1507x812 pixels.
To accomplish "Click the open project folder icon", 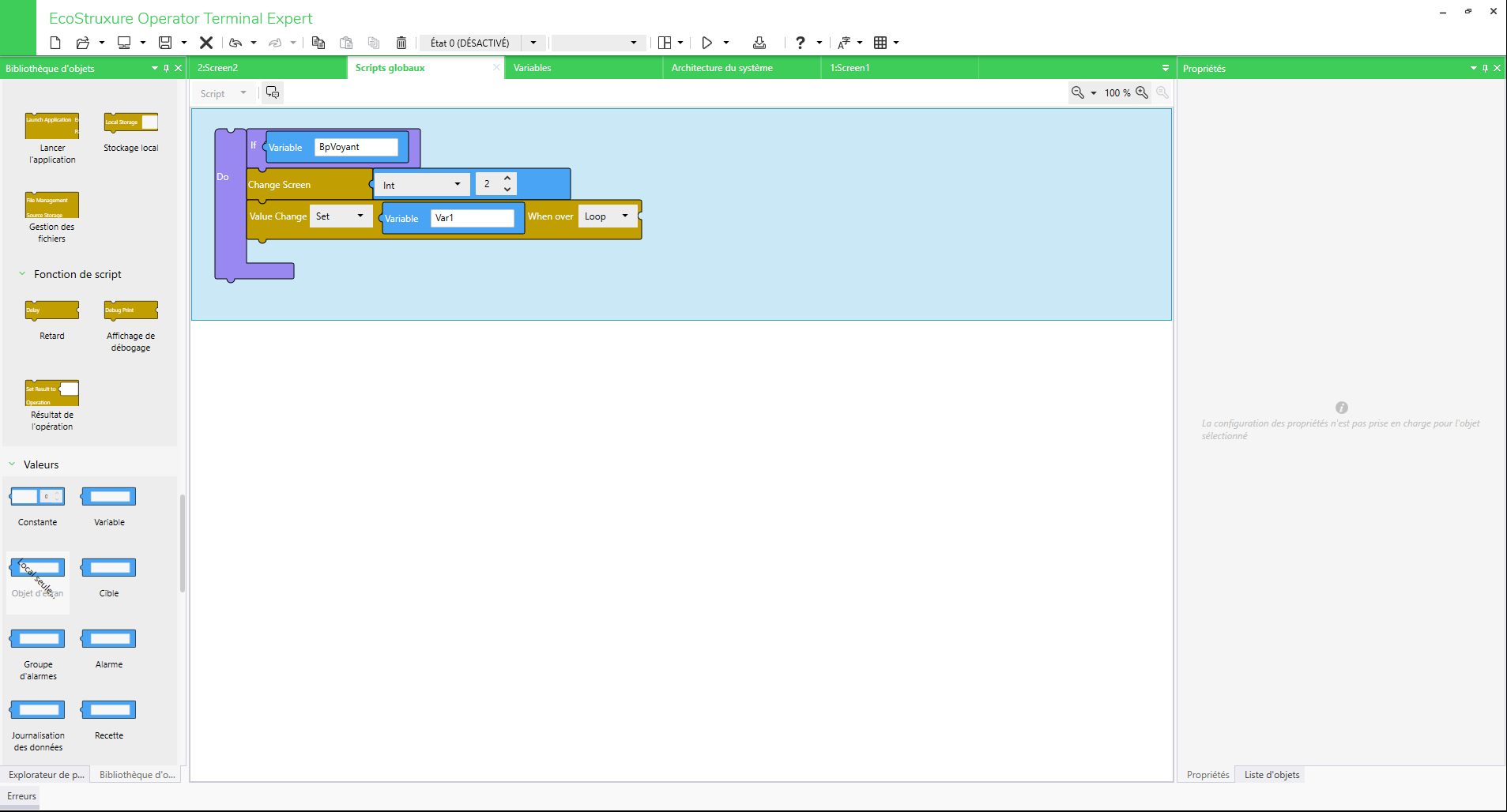I will point(82,43).
